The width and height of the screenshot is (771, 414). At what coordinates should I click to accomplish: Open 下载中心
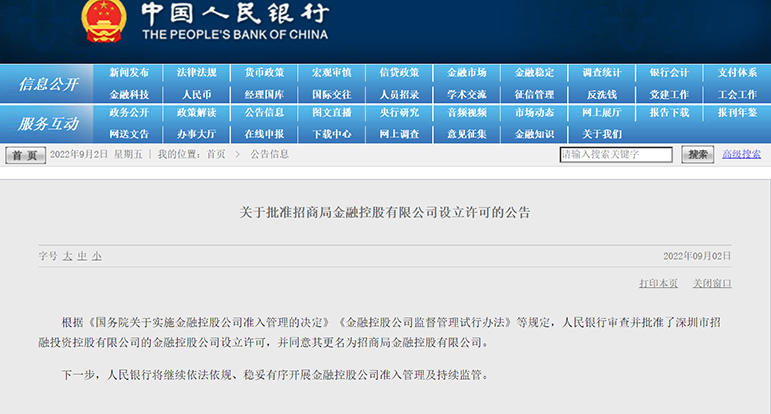pos(332,134)
